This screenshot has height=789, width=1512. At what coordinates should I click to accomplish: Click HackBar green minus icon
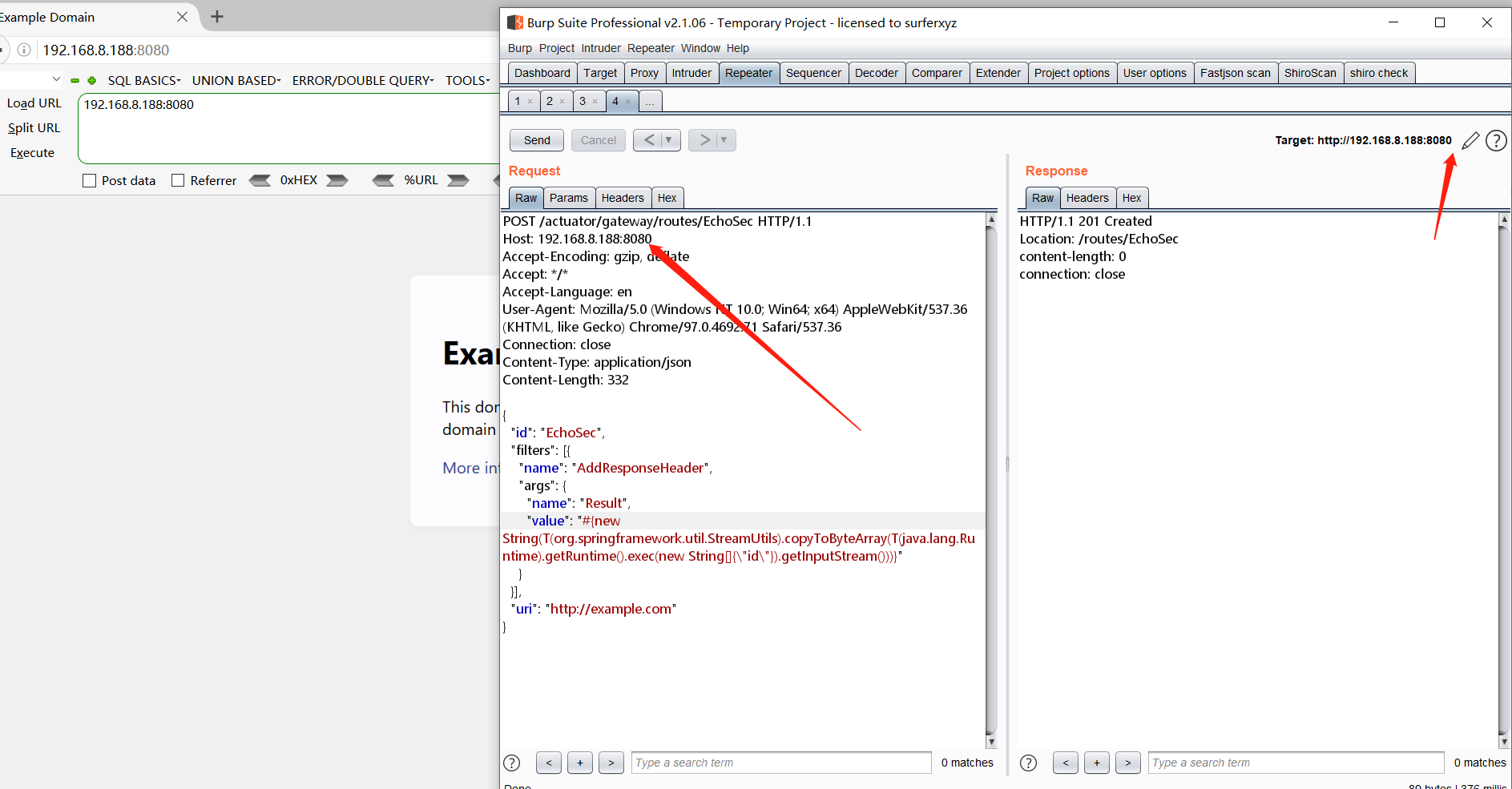[x=75, y=81]
